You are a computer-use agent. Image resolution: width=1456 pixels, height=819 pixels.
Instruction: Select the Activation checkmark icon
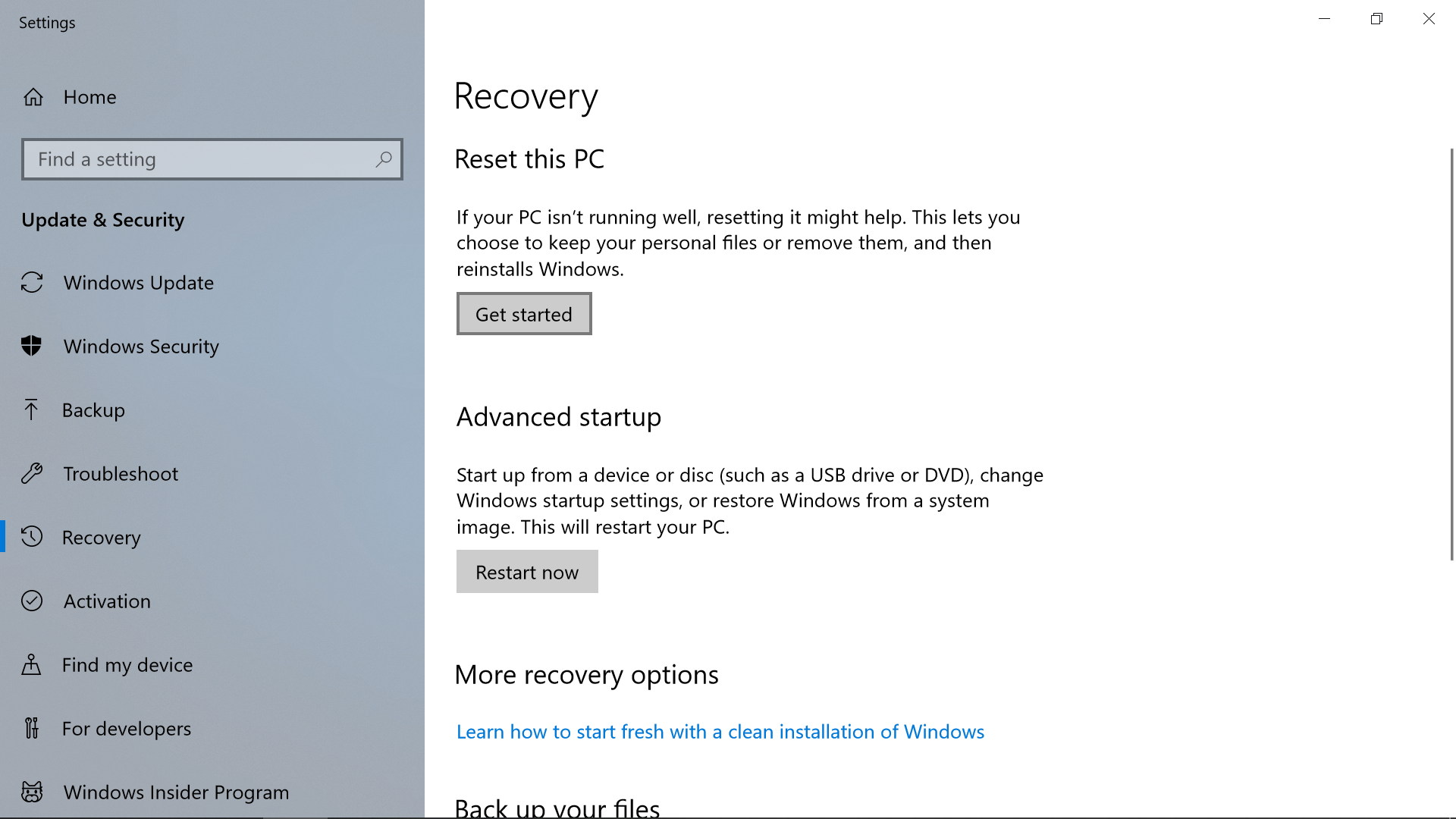pyautogui.click(x=32, y=600)
